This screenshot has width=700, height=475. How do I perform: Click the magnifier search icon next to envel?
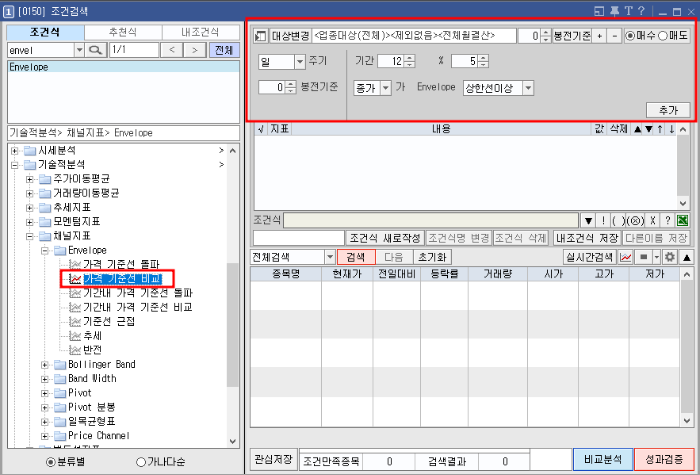(x=96, y=50)
